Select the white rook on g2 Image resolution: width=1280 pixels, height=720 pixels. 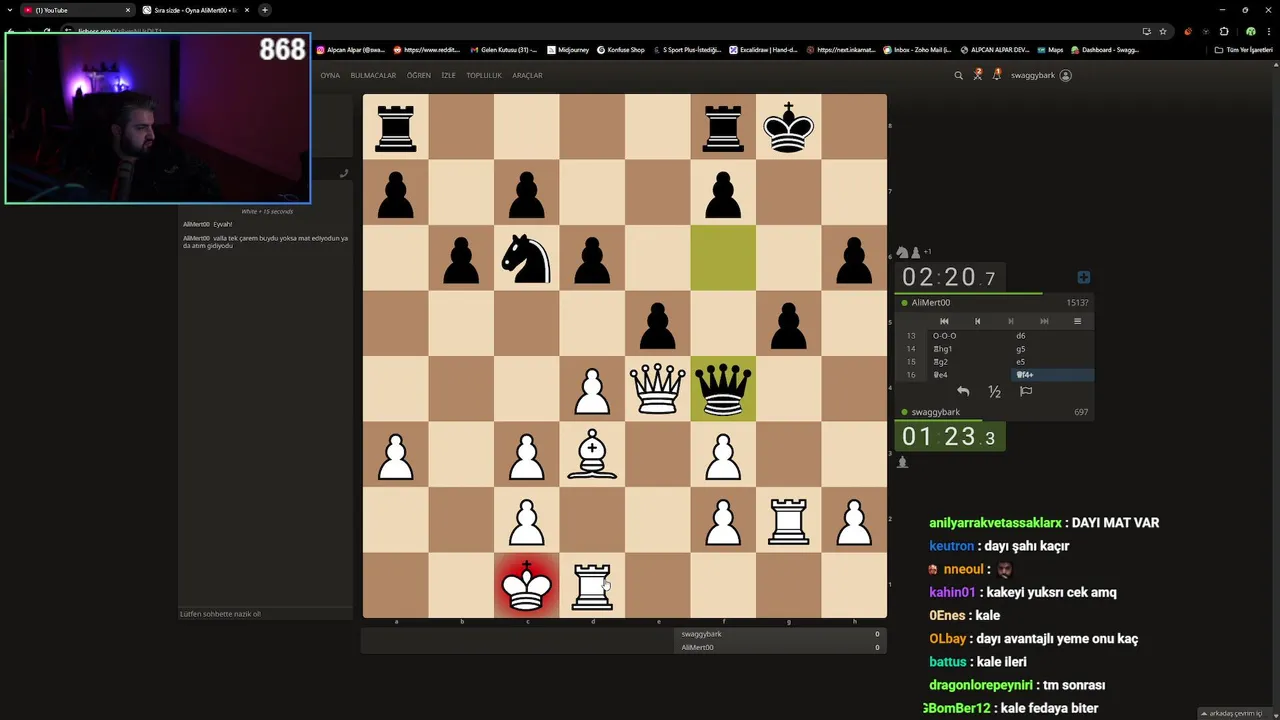click(789, 520)
